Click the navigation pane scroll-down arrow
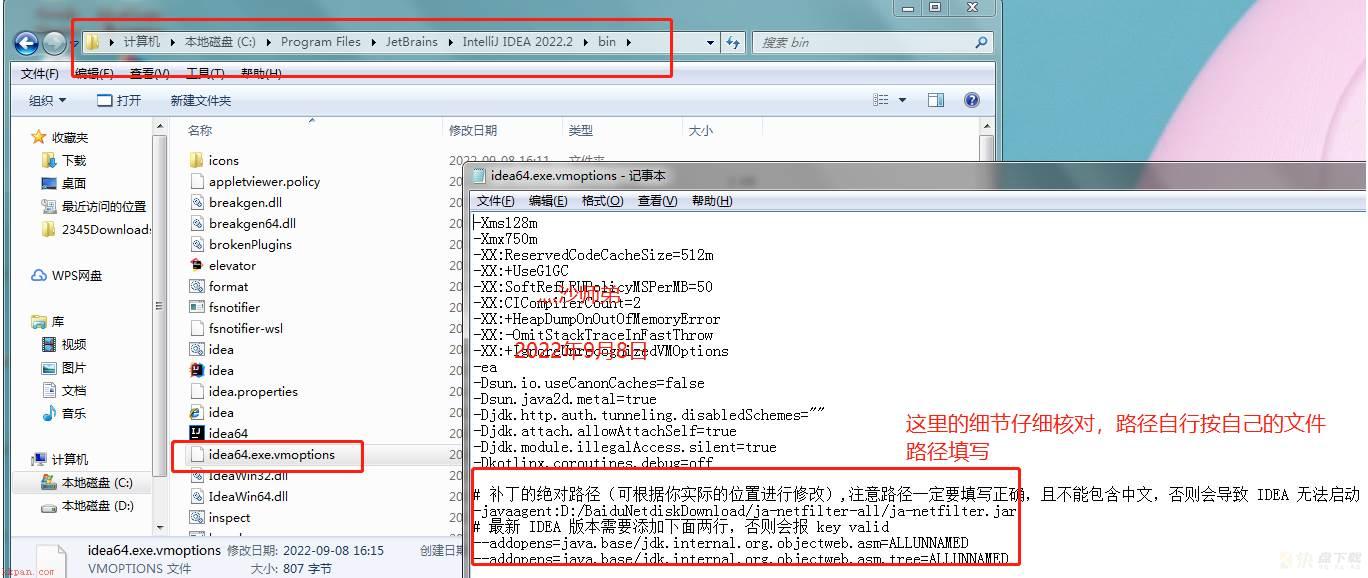The image size is (1368, 578). [160, 526]
